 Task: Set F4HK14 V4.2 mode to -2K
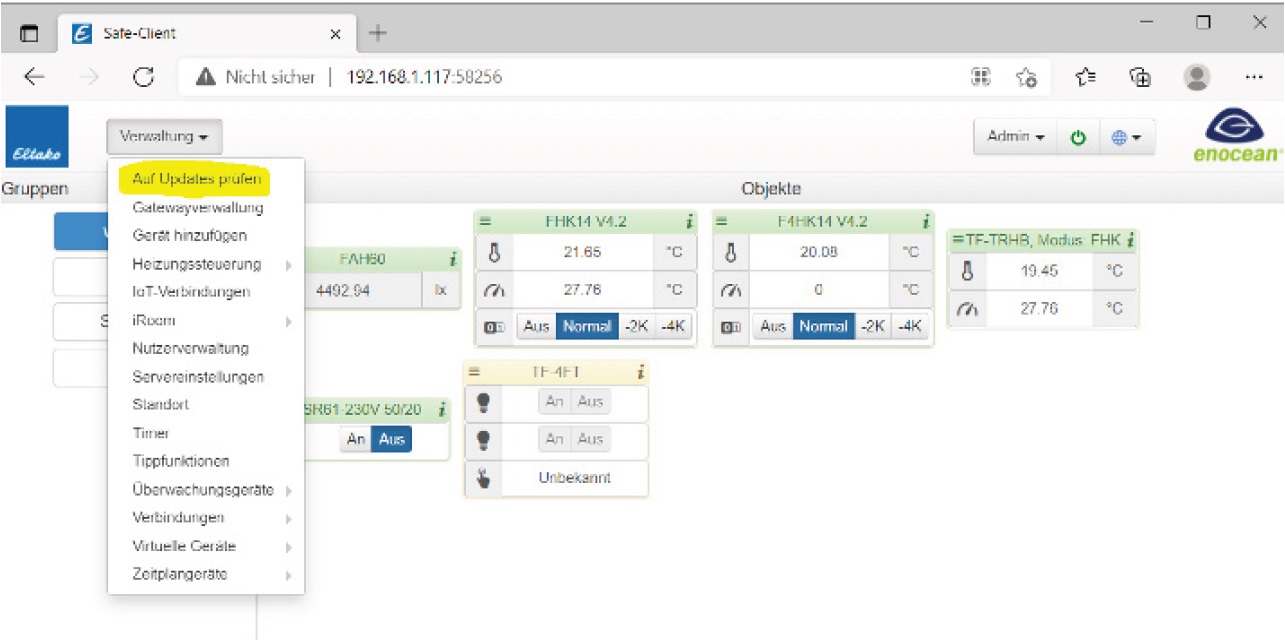click(874, 327)
